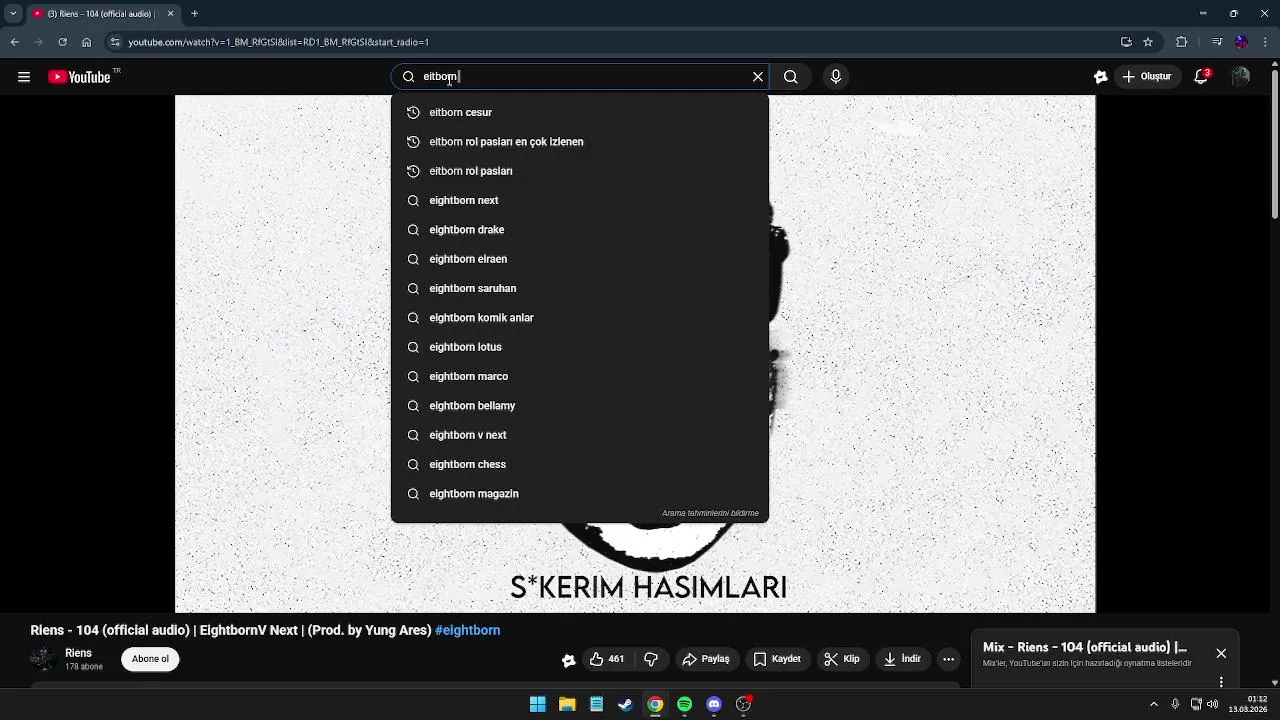
Task: Go to YouTube home via logo
Action: 79,77
